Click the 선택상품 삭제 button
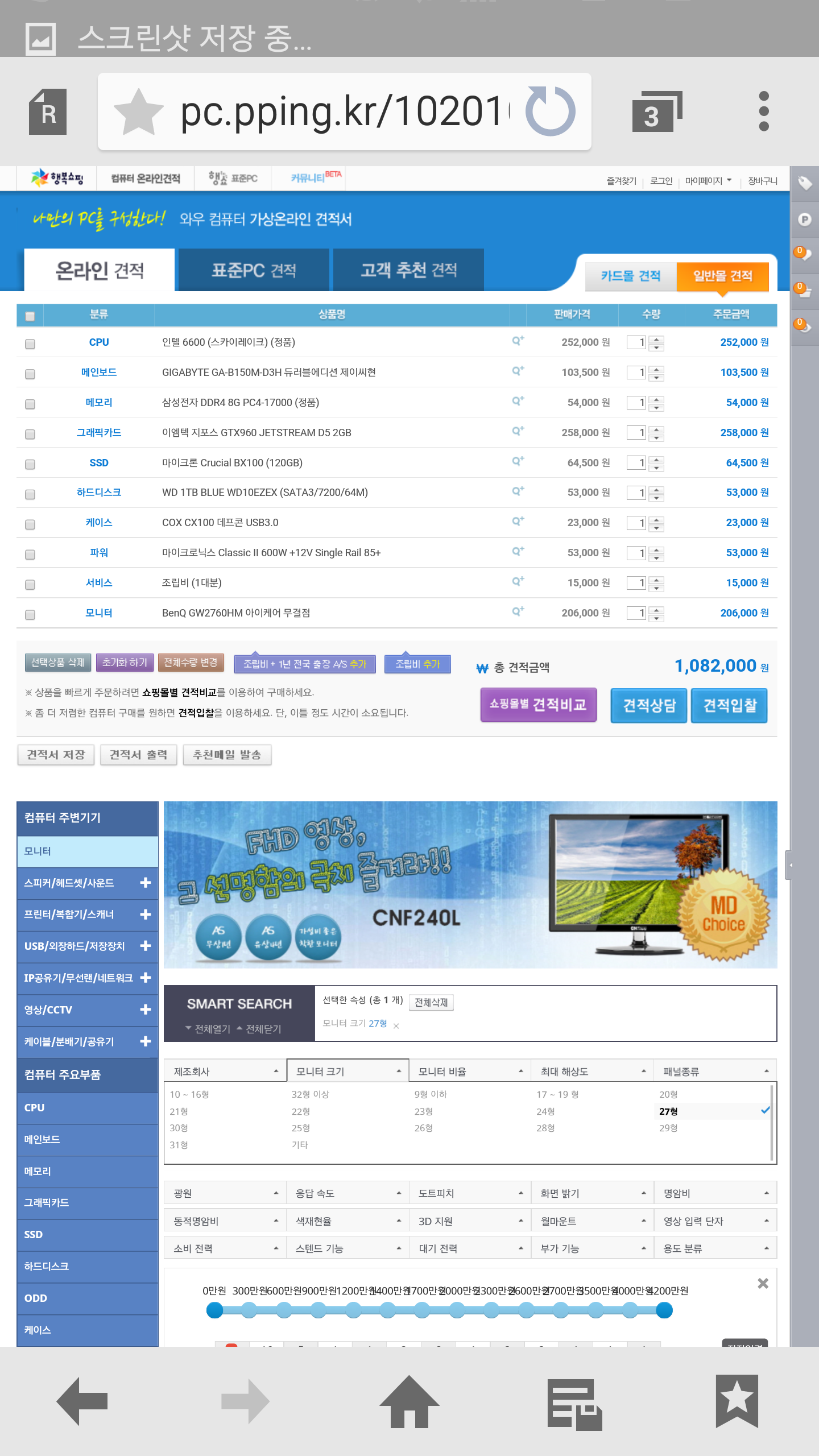This screenshot has height=1456, width=819. click(x=57, y=663)
